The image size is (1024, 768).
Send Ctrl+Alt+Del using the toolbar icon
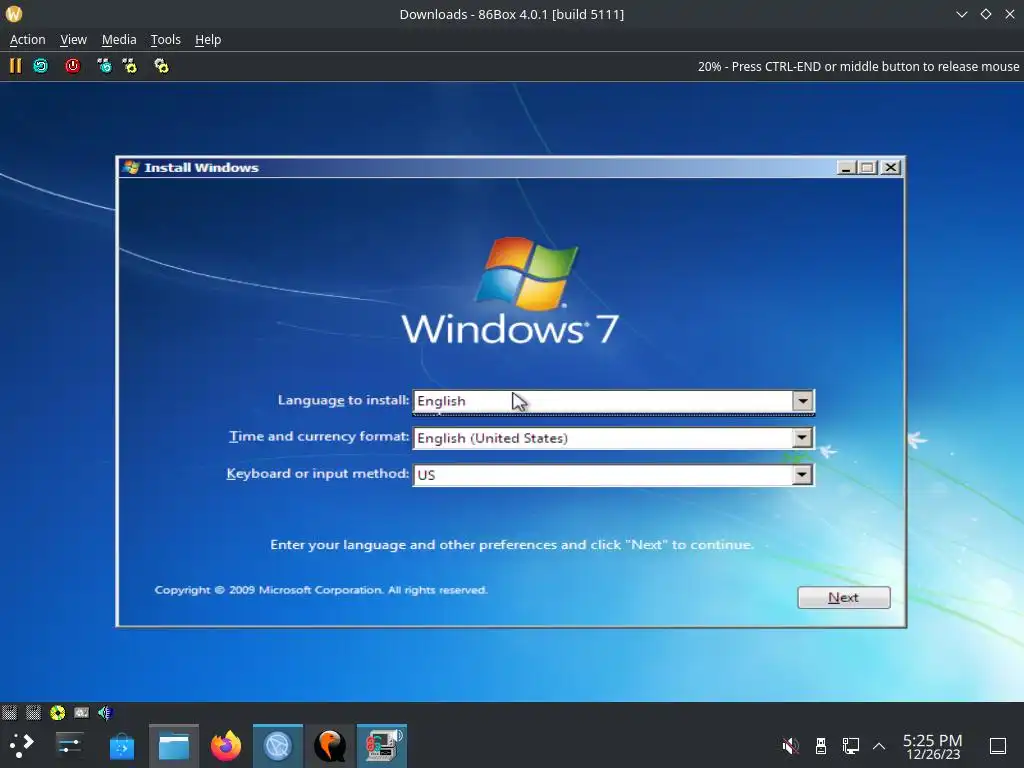point(104,66)
